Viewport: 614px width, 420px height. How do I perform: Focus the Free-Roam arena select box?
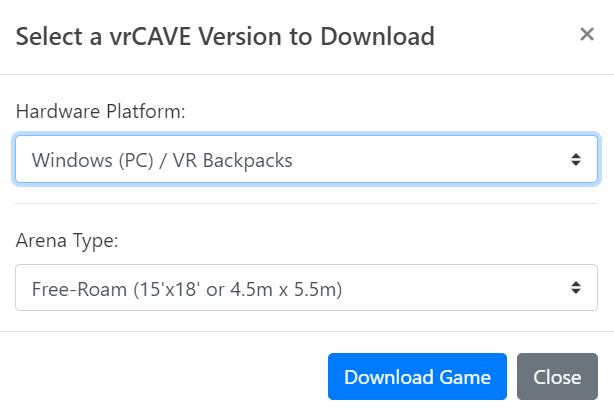coord(306,288)
